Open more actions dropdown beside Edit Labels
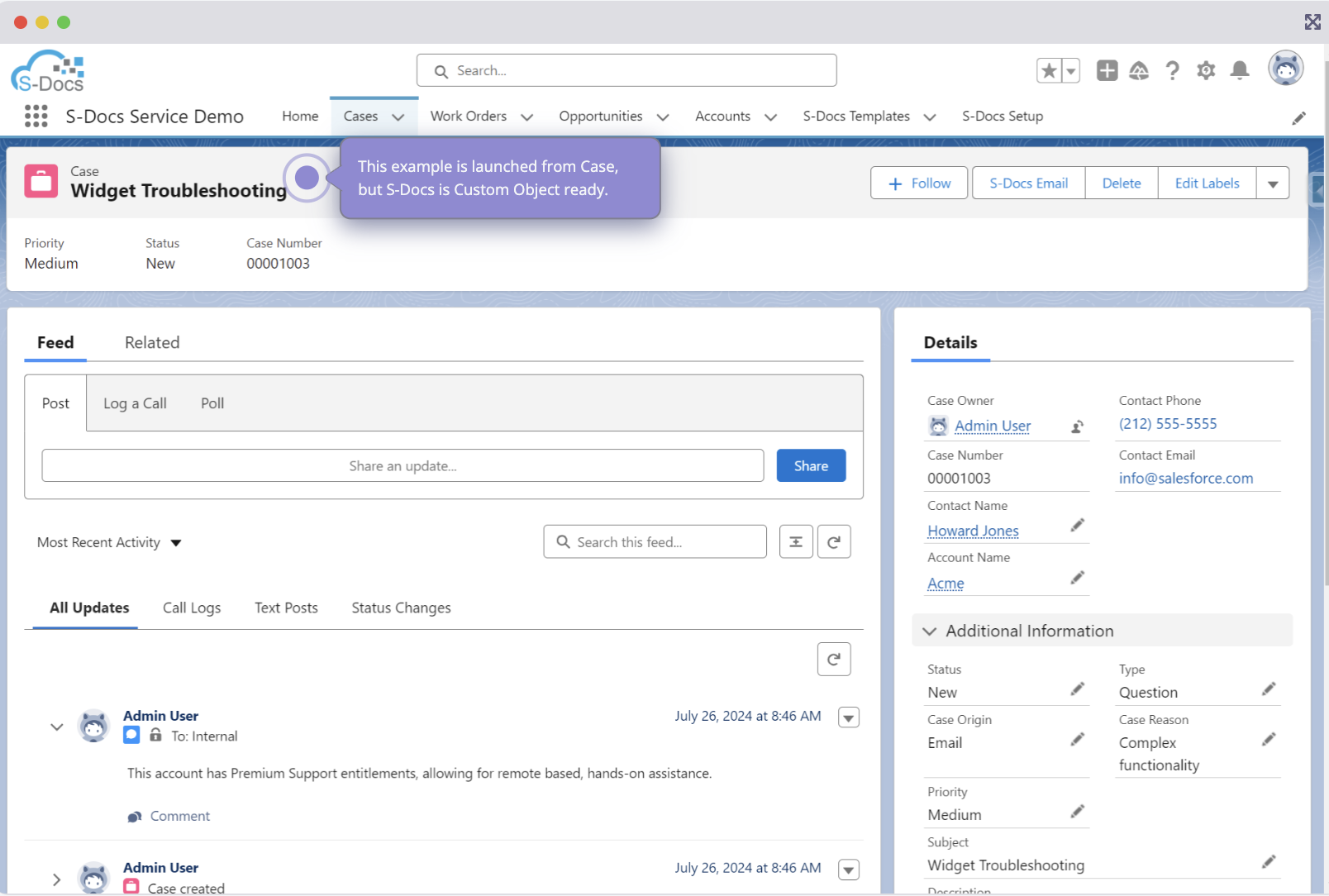This screenshot has width=1329, height=896. click(1273, 183)
